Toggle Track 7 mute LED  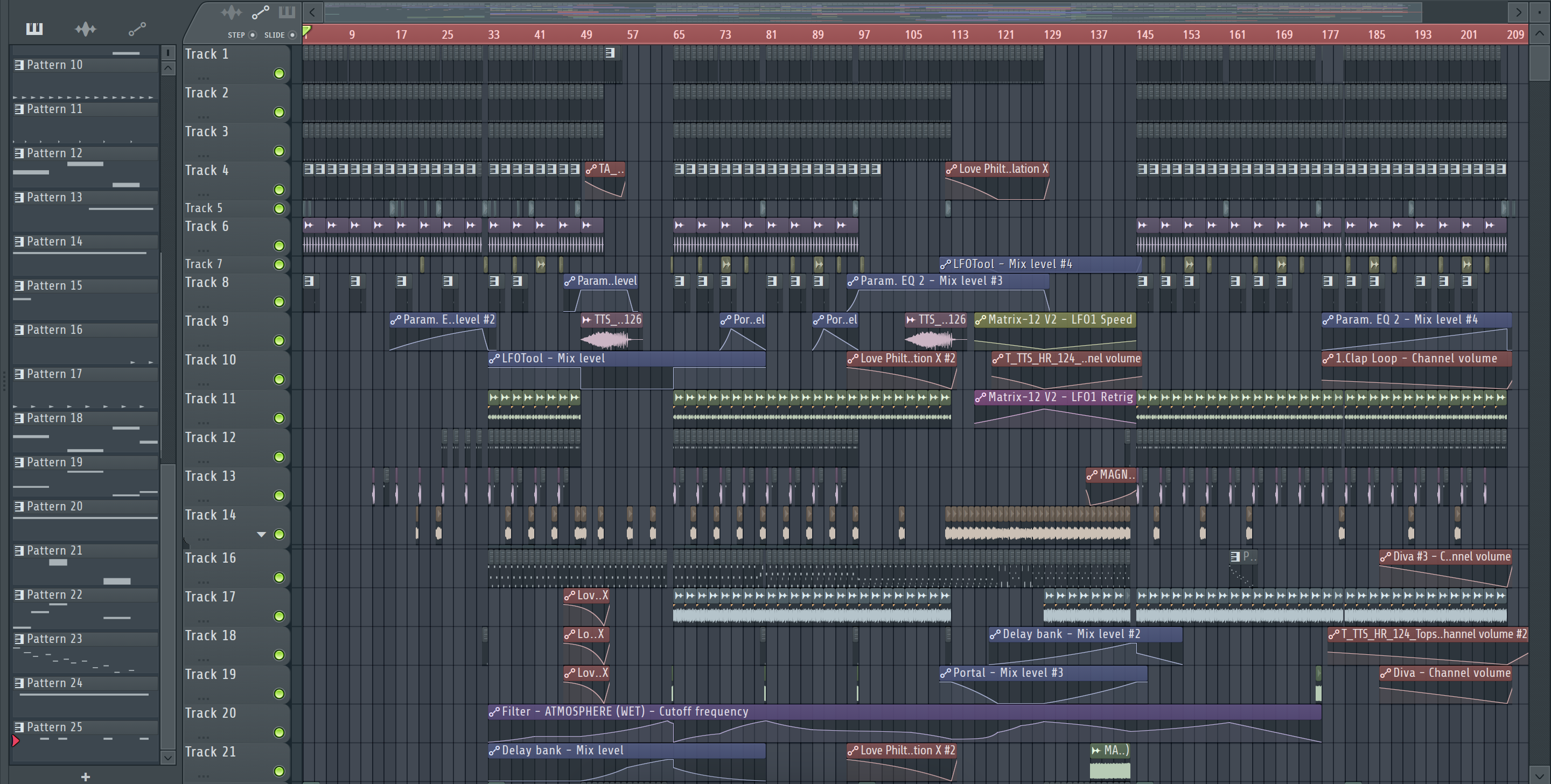click(280, 264)
